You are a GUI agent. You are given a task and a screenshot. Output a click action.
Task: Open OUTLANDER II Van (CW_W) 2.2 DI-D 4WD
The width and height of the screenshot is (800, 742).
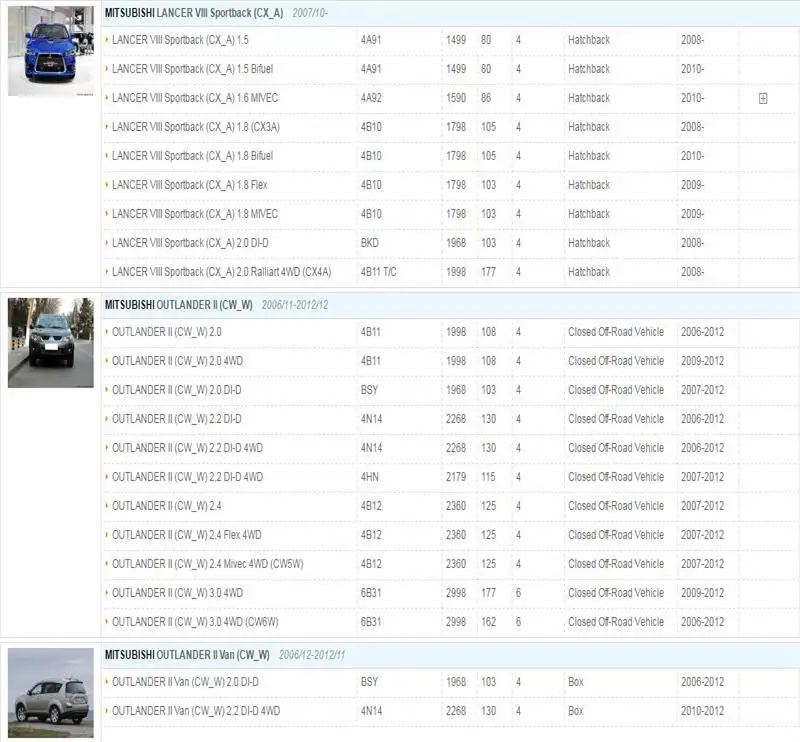pyautogui.click(x=196, y=712)
